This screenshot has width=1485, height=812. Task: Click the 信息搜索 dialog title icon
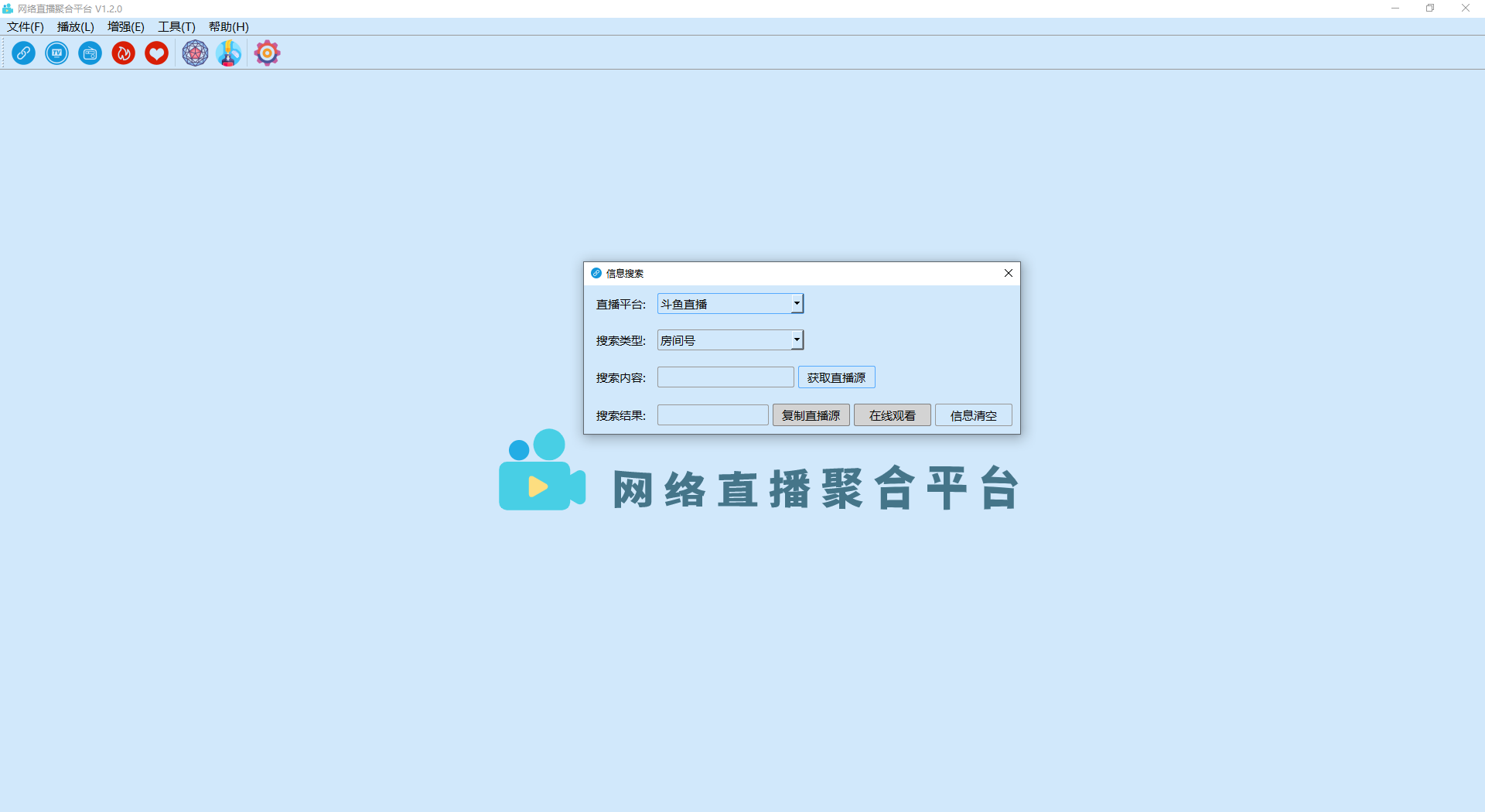[596, 273]
